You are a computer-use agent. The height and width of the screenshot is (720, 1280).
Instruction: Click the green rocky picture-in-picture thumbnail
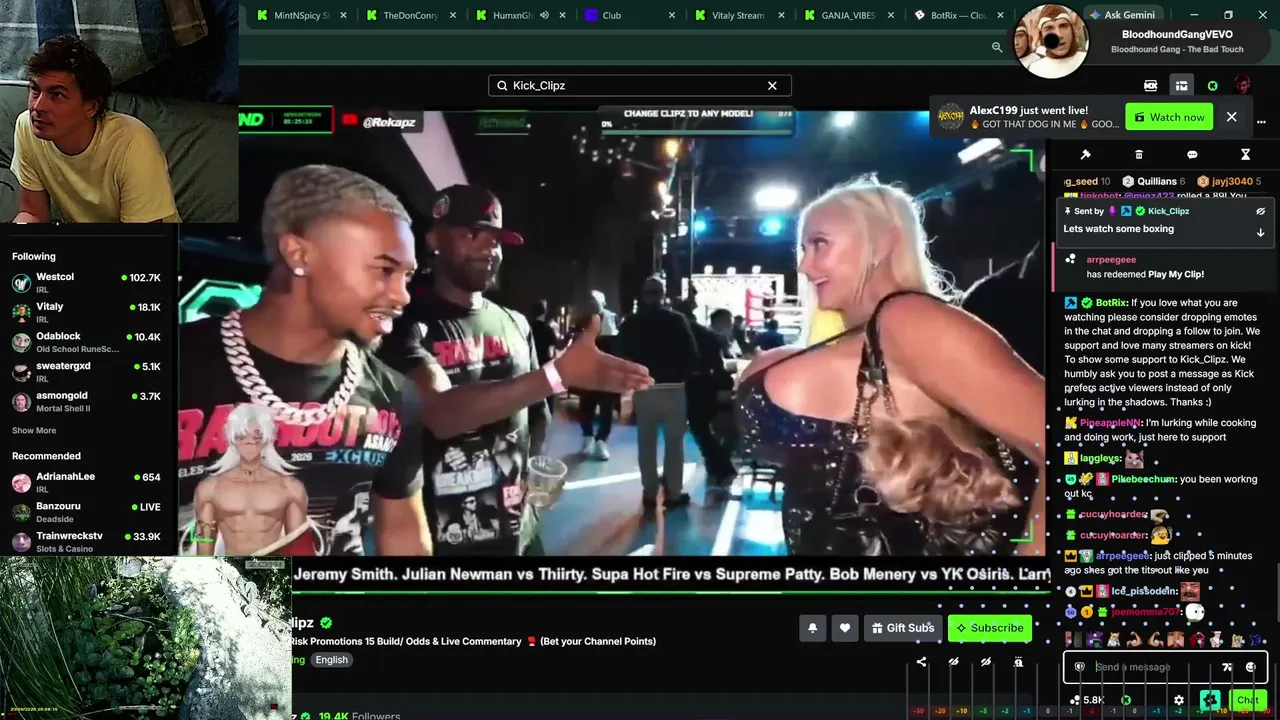146,638
